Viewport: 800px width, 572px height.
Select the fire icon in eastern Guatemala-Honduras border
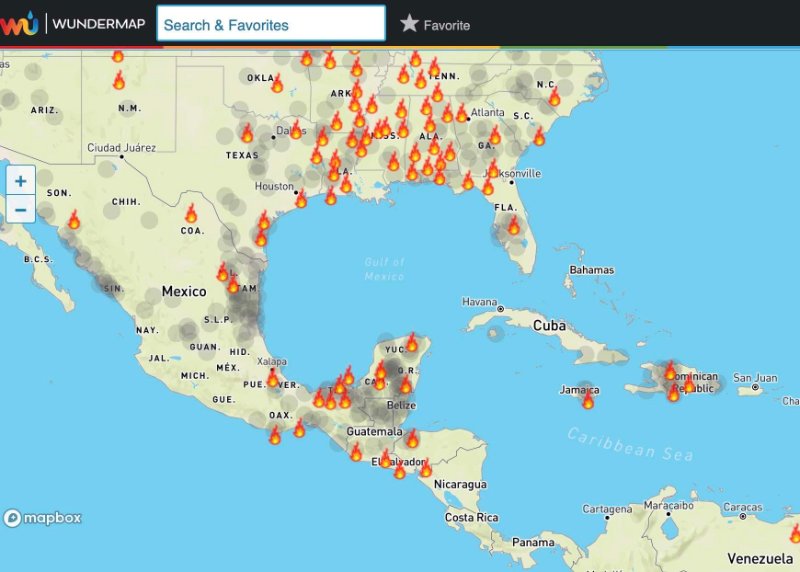pos(412,438)
